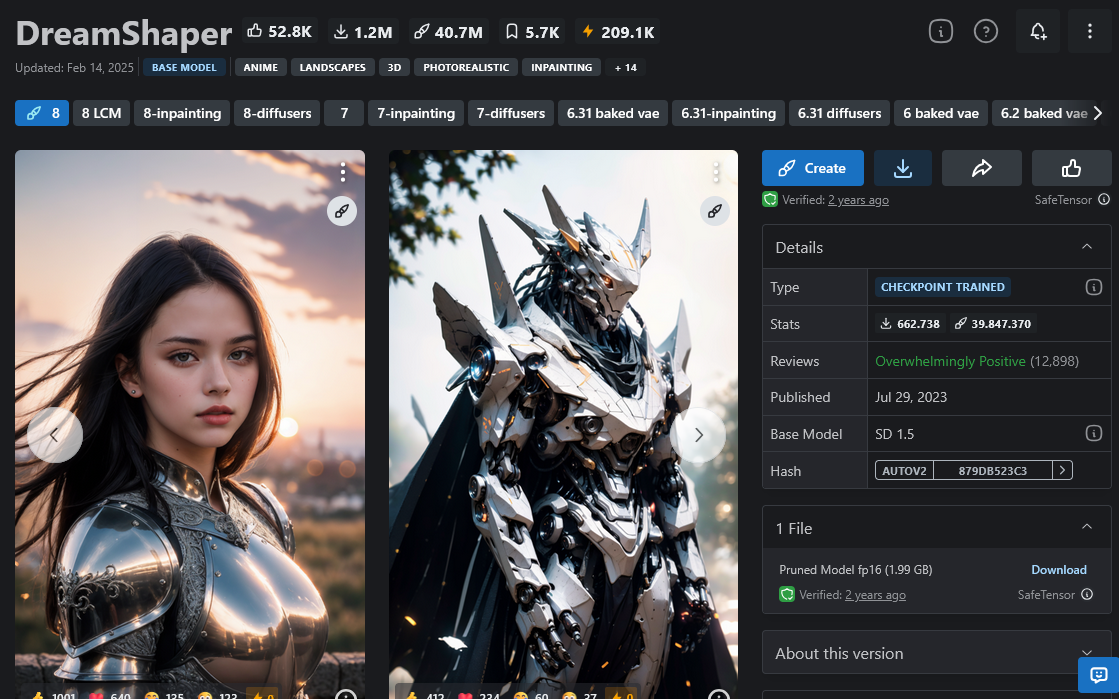
Task: Open the three-dot options menu in header
Action: tap(1089, 32)
